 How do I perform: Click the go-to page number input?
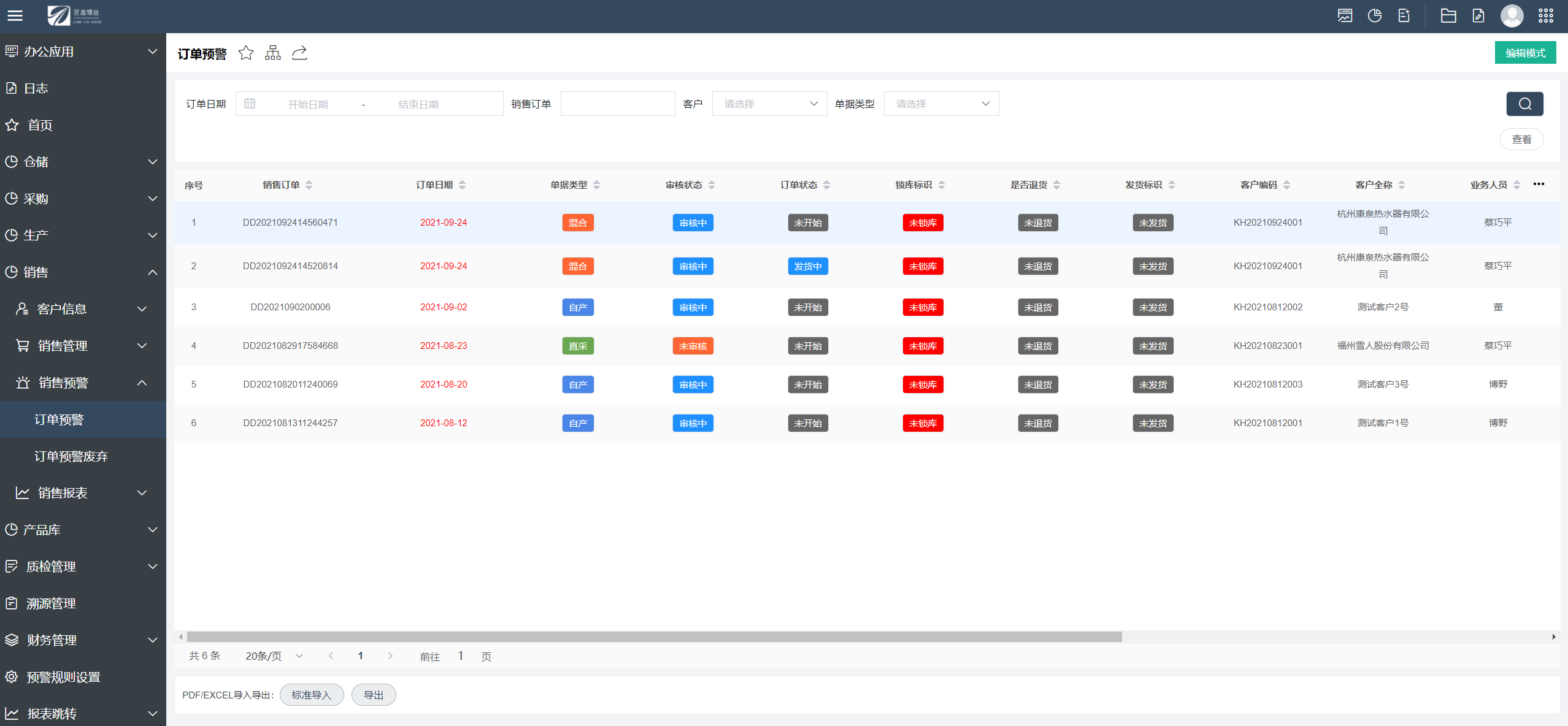click(x=461, y=656)
